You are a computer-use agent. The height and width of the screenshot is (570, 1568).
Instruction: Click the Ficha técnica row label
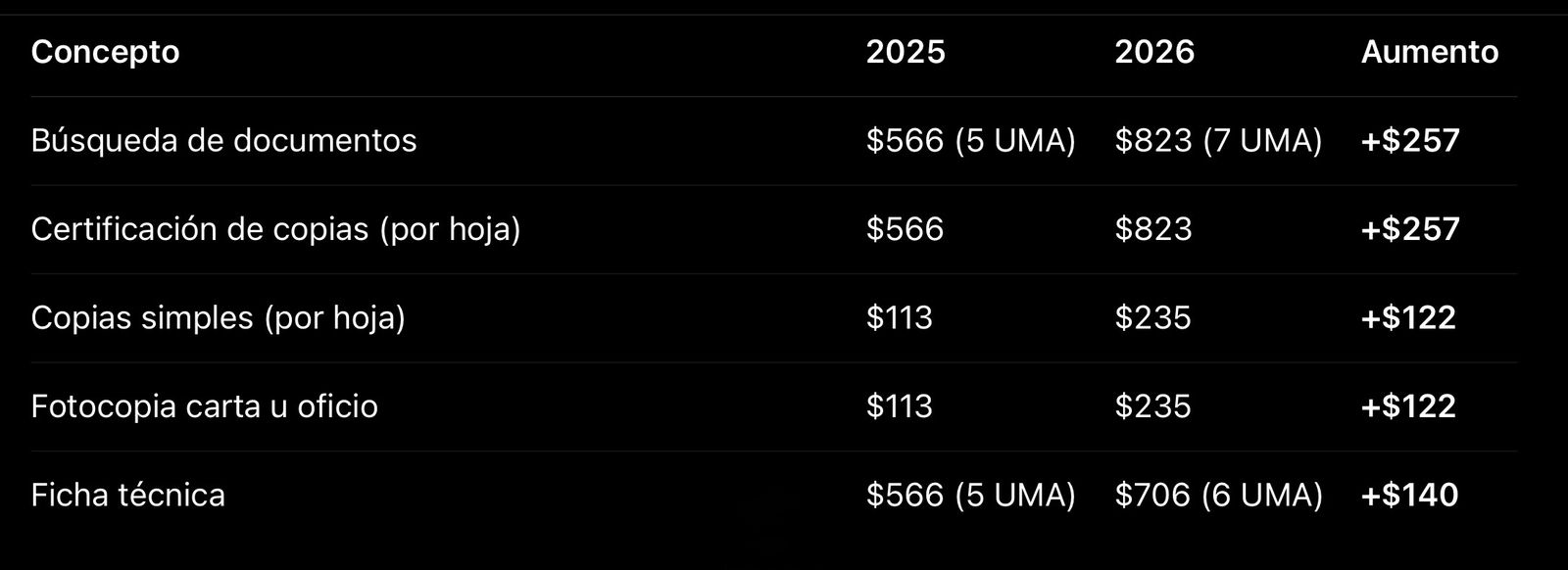tap(127, 496)
